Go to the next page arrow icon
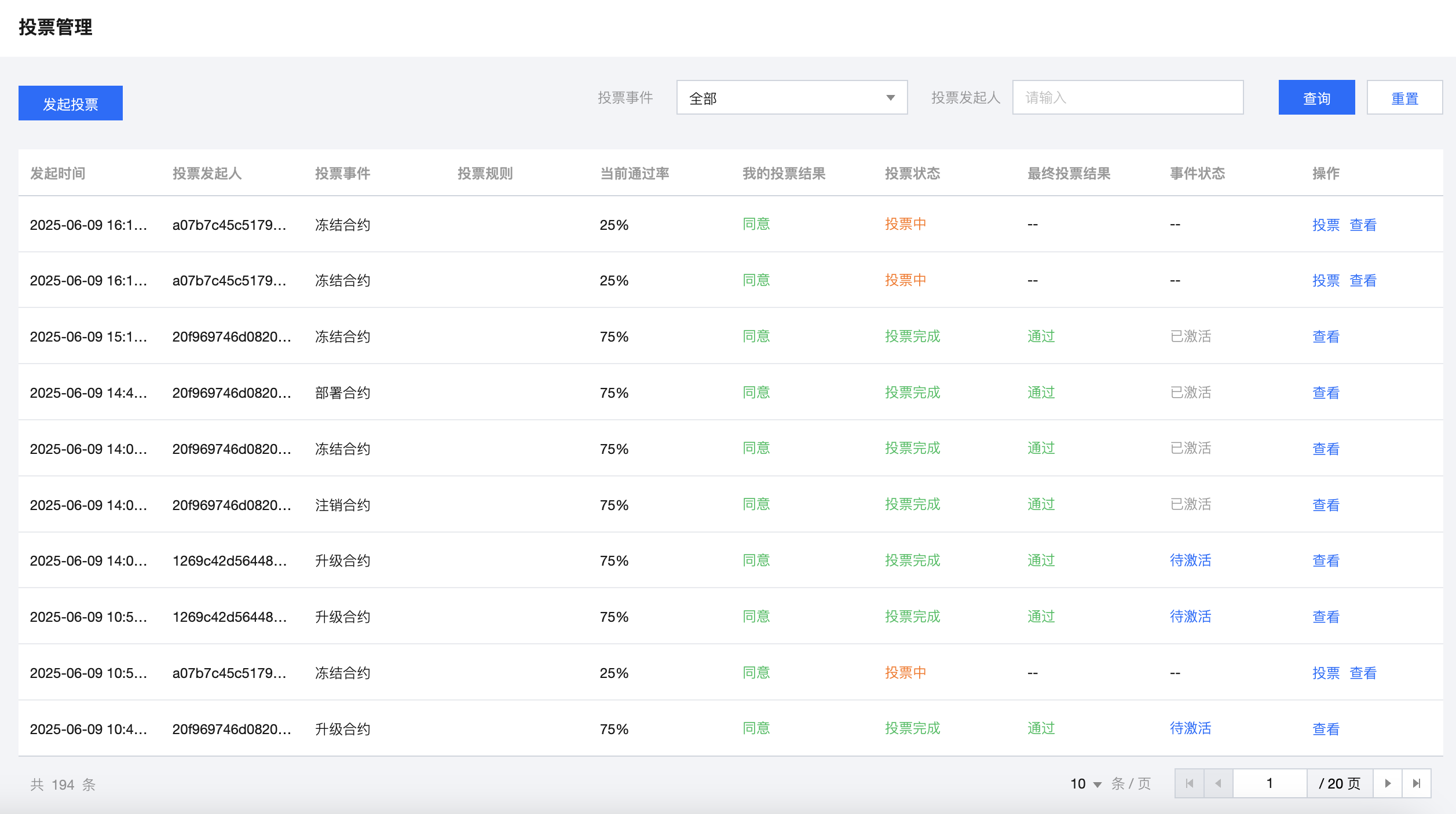 coord(1388,783)
